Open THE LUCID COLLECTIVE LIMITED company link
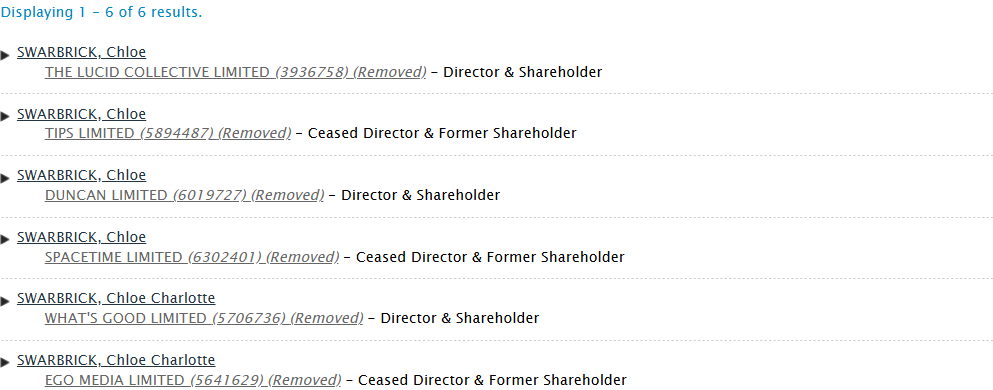Image resolution: width=993 pixels, height=390 pixels. click(236, 72)
